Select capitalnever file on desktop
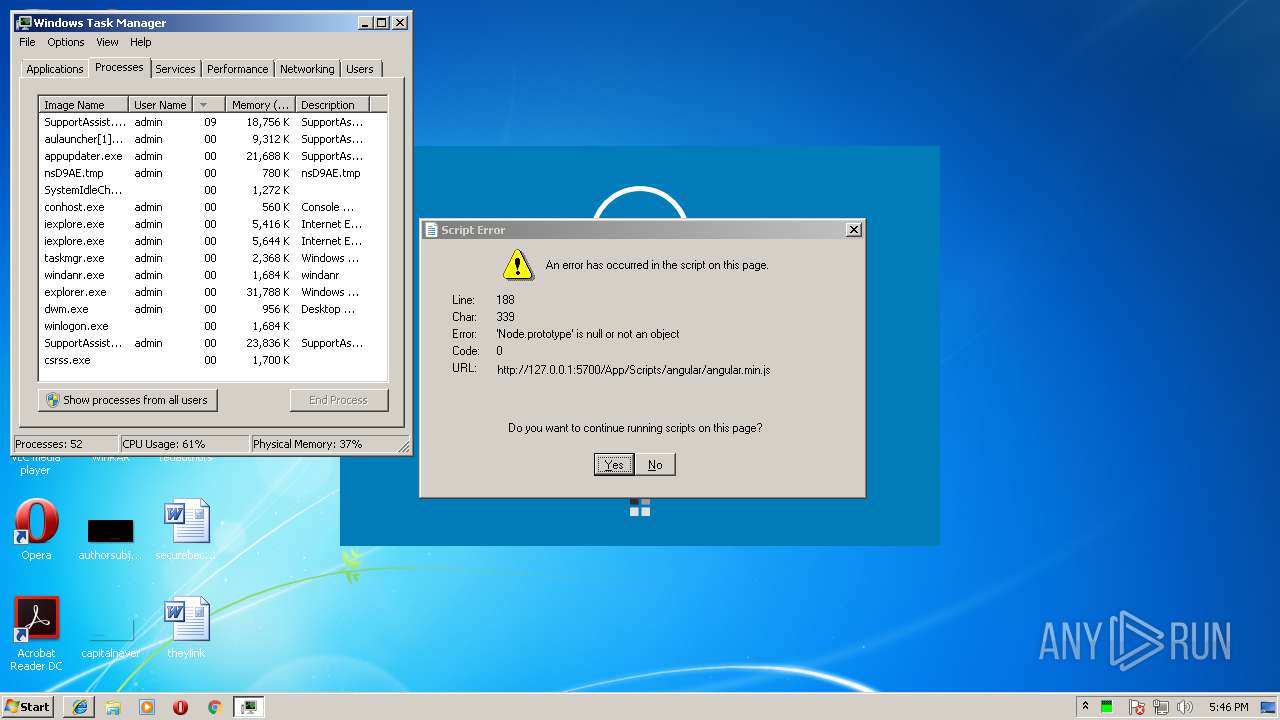Image resolution: width=1280 pixels, height=720 pixels. click(110, 638)
